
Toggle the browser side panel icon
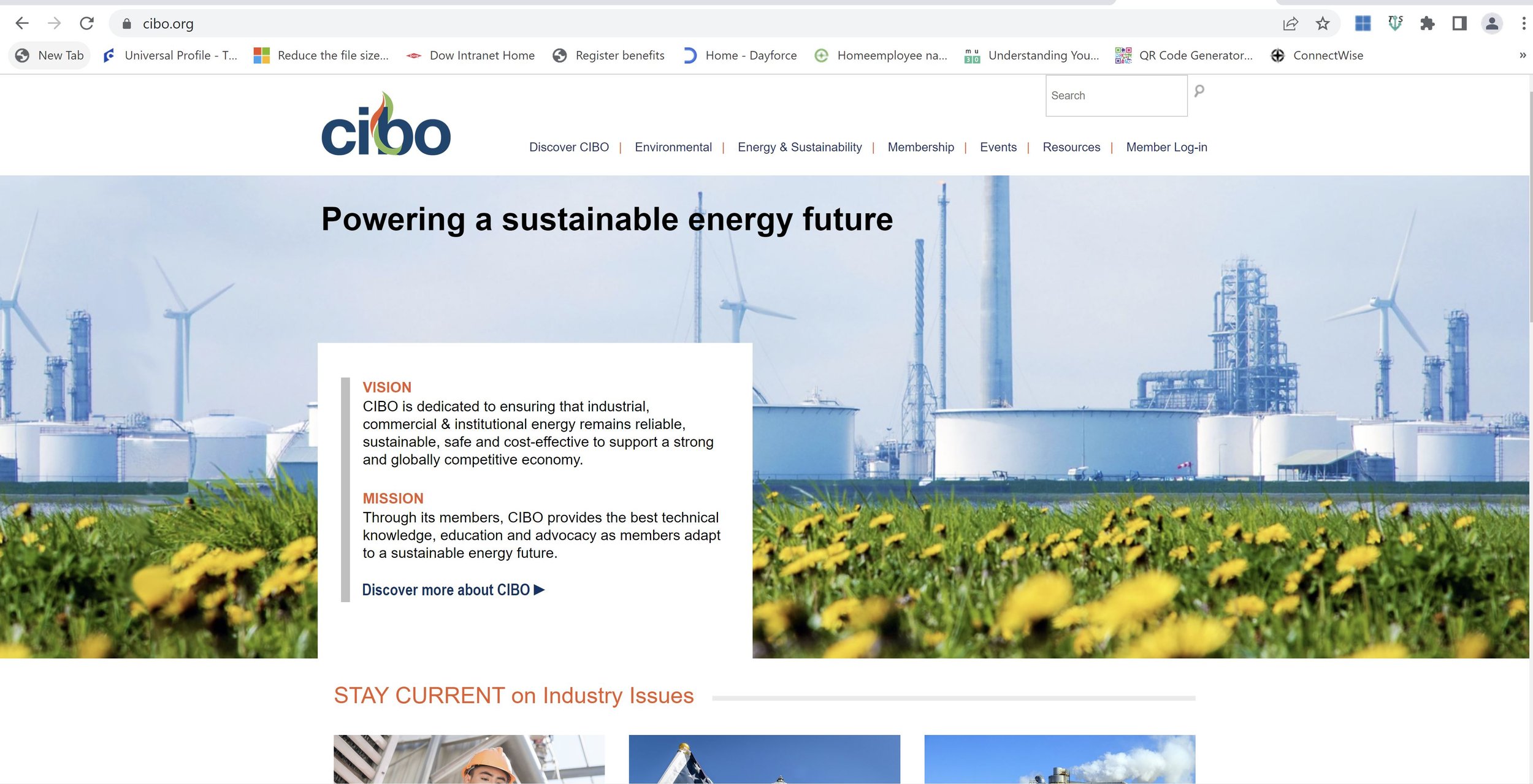click(x=1459, y=23)
